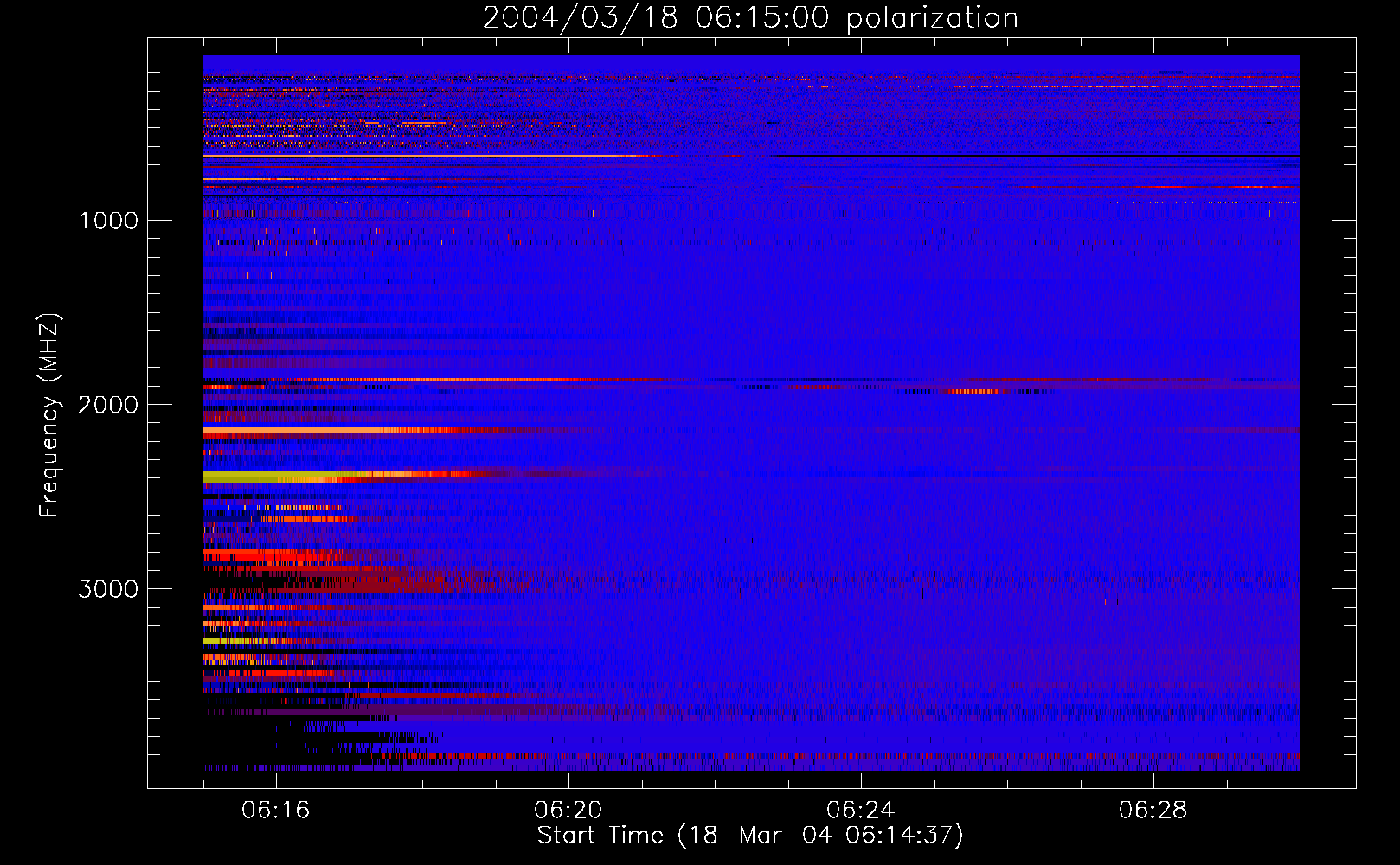Click the 06:24 time tick label
This screenshot has height=865, width=1400.
click(861, 811)
